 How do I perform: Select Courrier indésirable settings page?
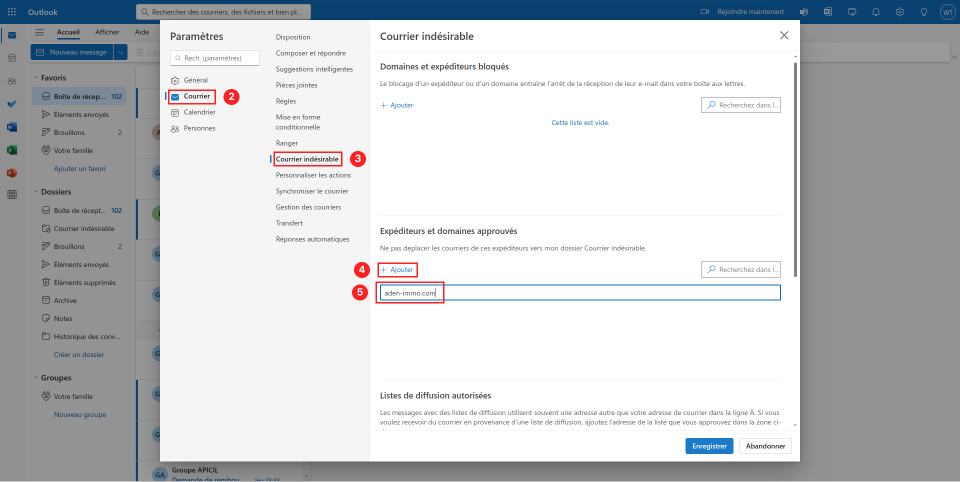(x=307, y=159)
